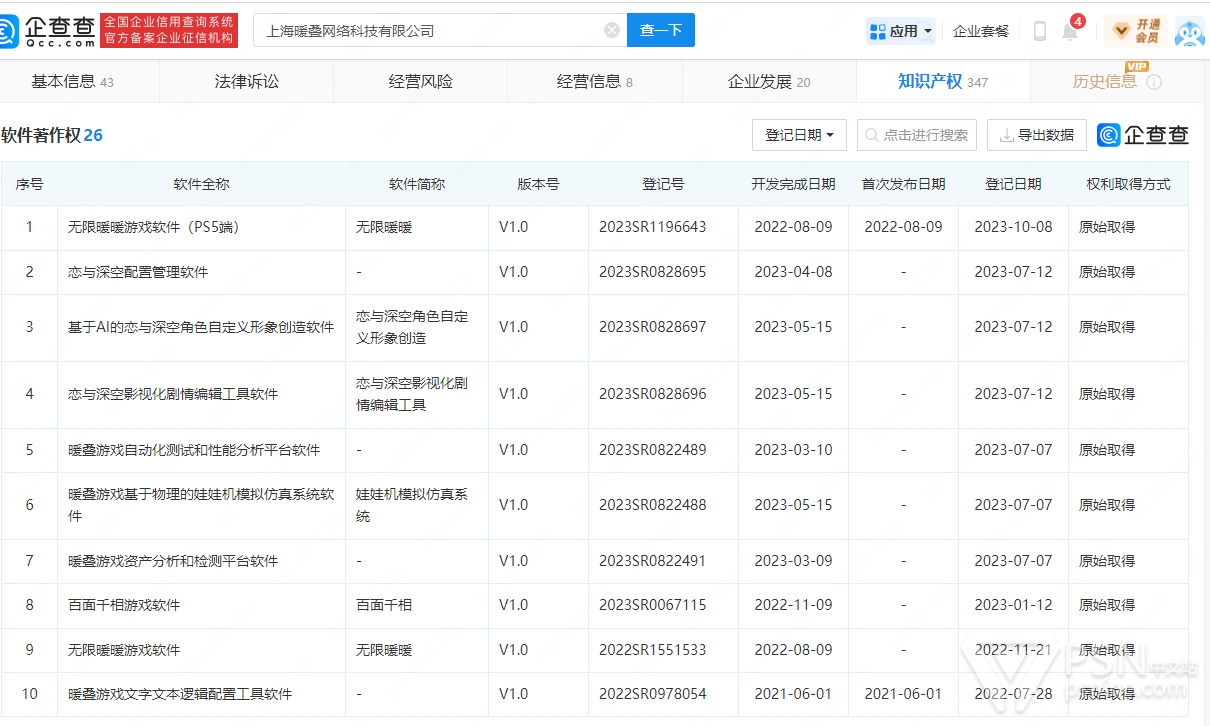Click the 权利取得方式 column header

[x=1129, y=184]
